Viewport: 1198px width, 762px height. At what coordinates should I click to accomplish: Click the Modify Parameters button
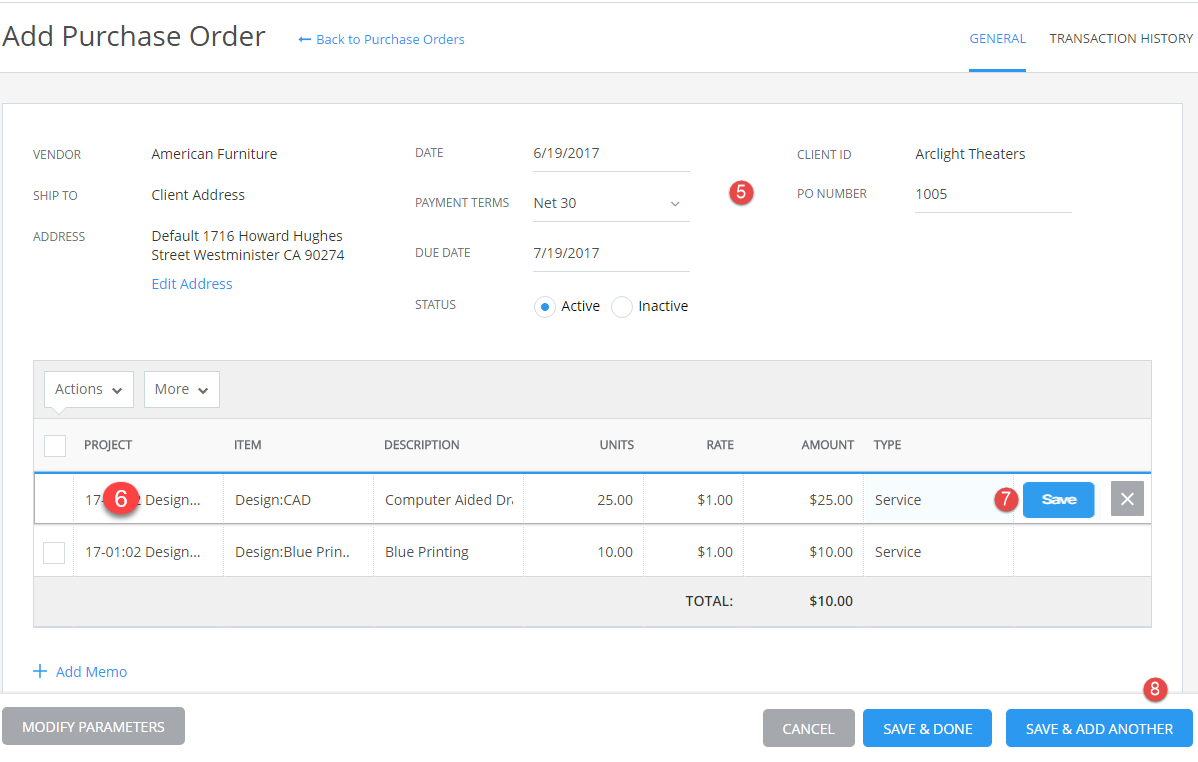93,727
